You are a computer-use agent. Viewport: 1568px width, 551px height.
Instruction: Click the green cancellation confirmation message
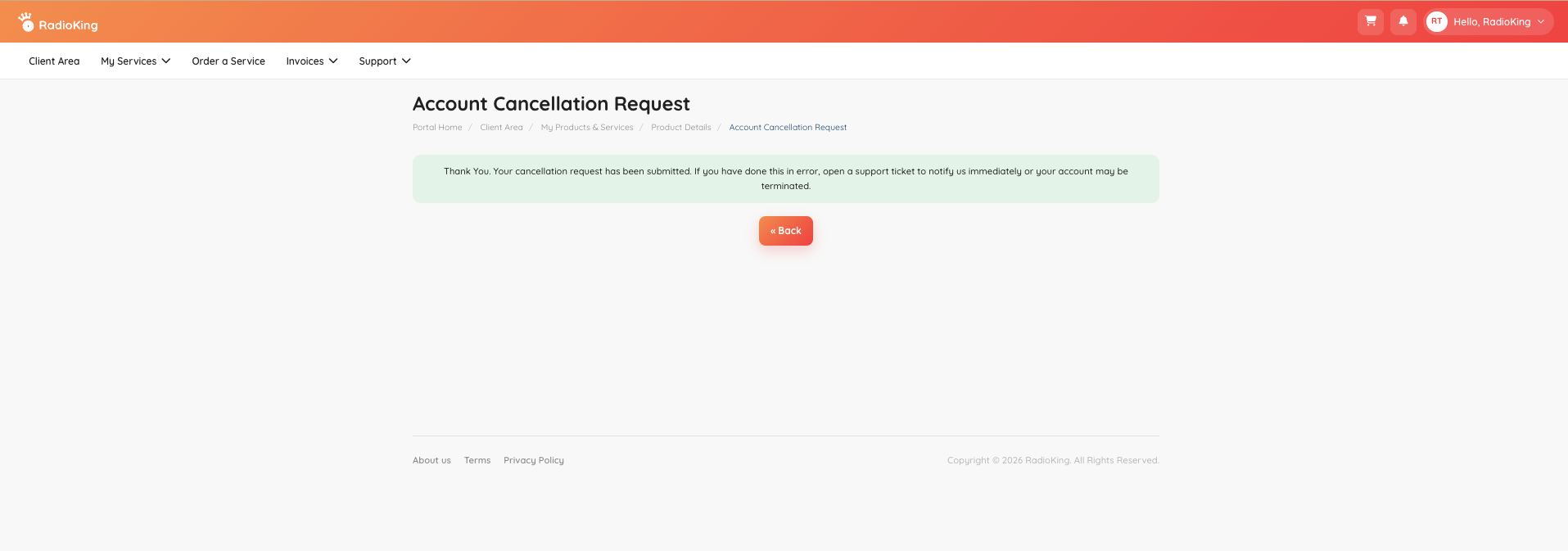(x=786, y=178)
